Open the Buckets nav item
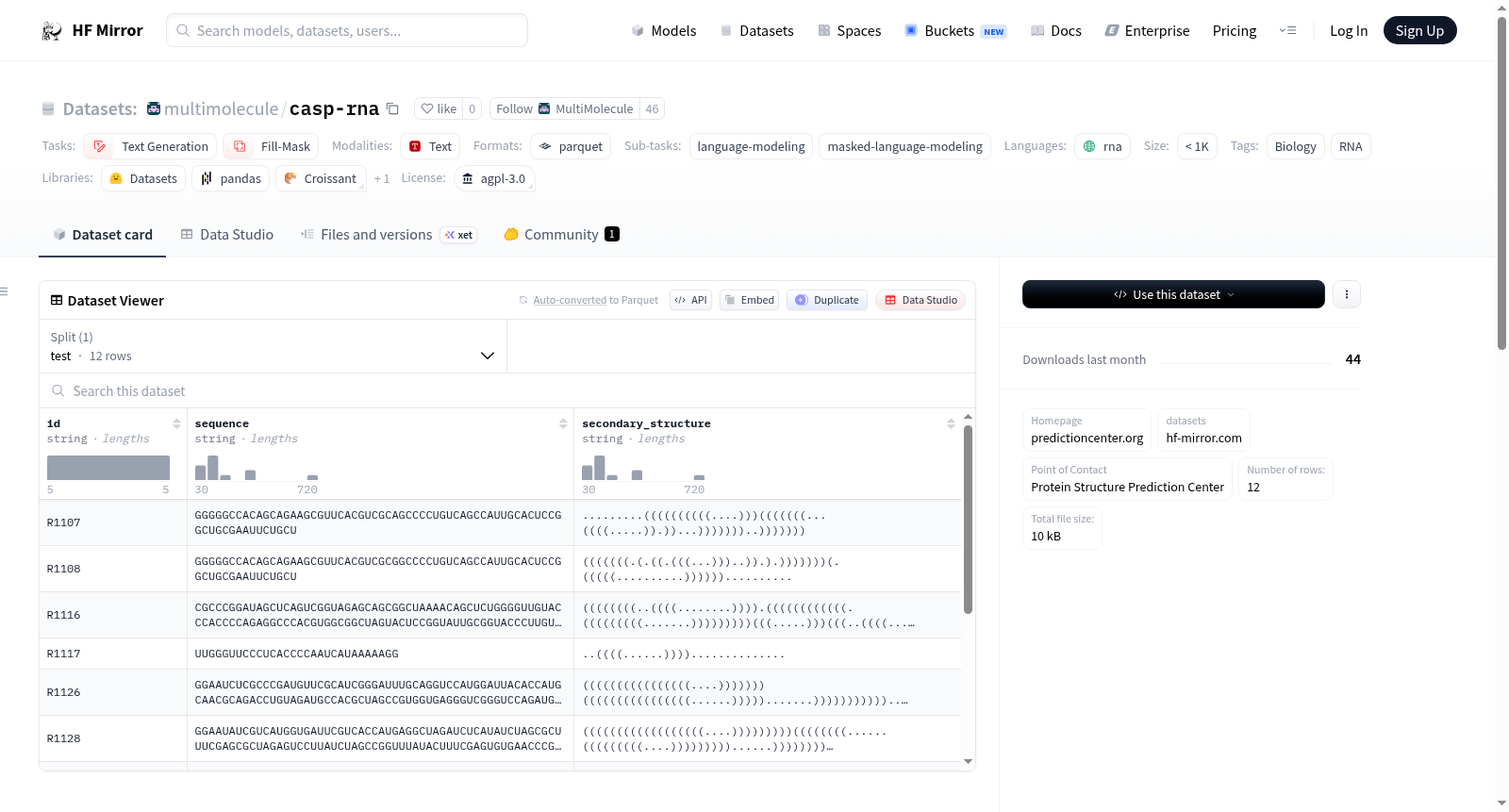The height and width of the screenshot is (812, 1509). [955, 31]
